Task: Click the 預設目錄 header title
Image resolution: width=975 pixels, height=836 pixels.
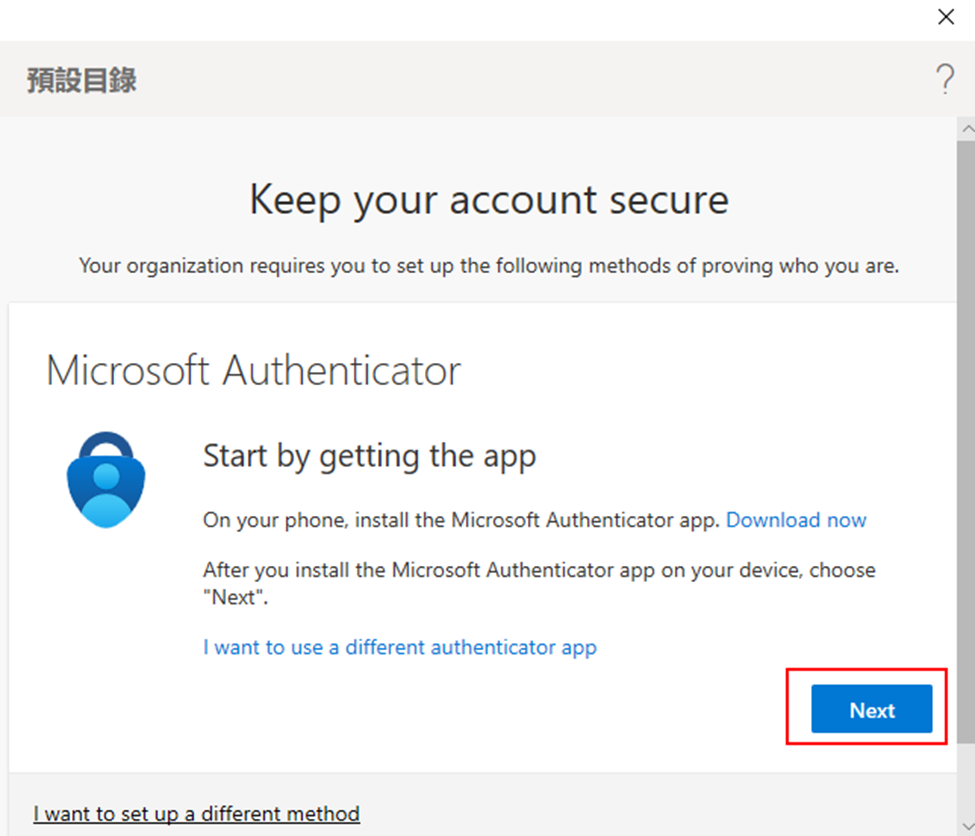Action: (81, 80)
